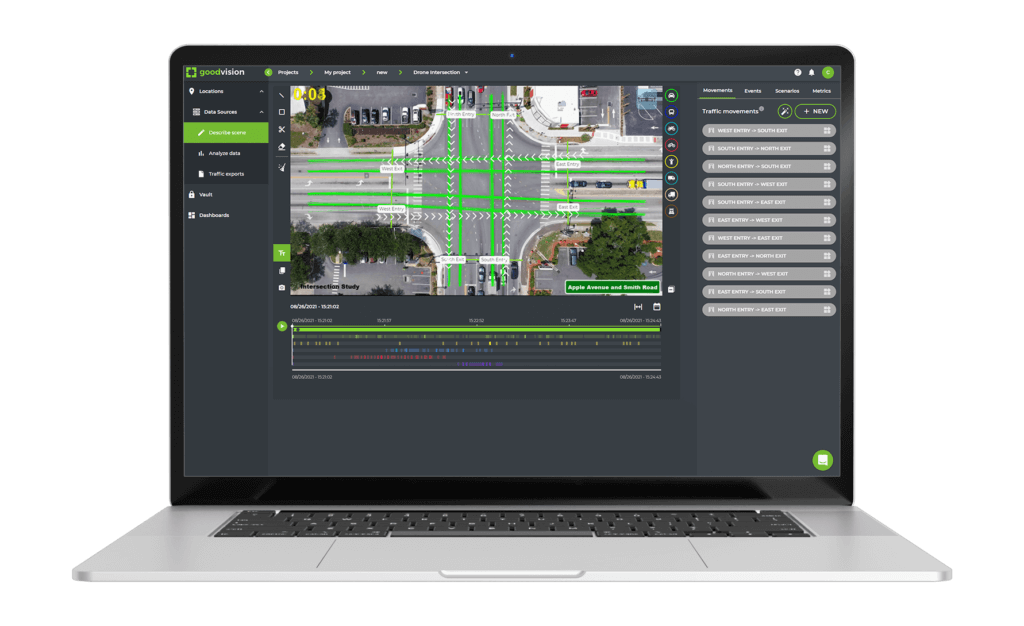Collapse the Locations section

click(x=262, y=91)
